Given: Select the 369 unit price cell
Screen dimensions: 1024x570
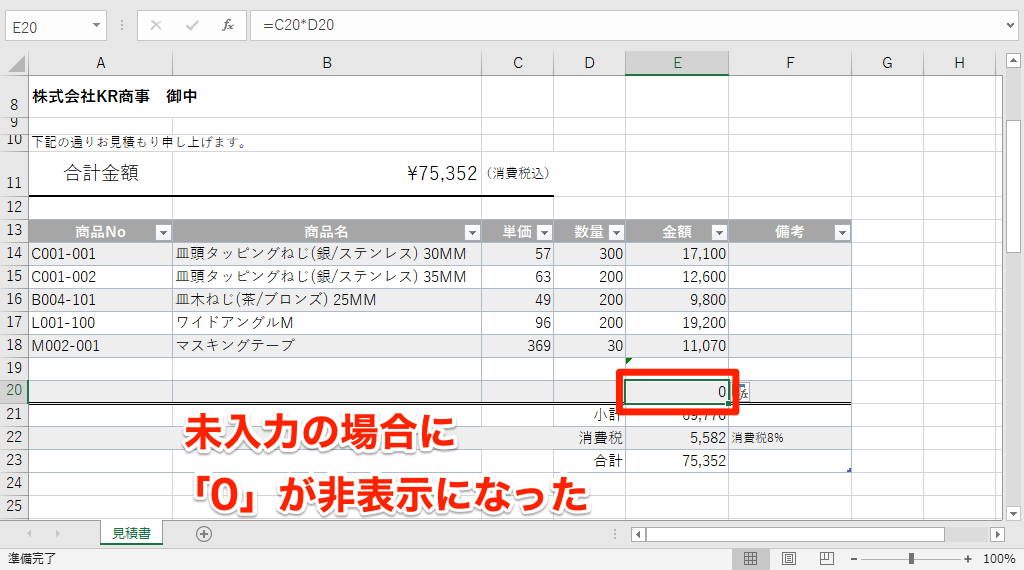Looking at the screenshot, I should pos(518,345).
